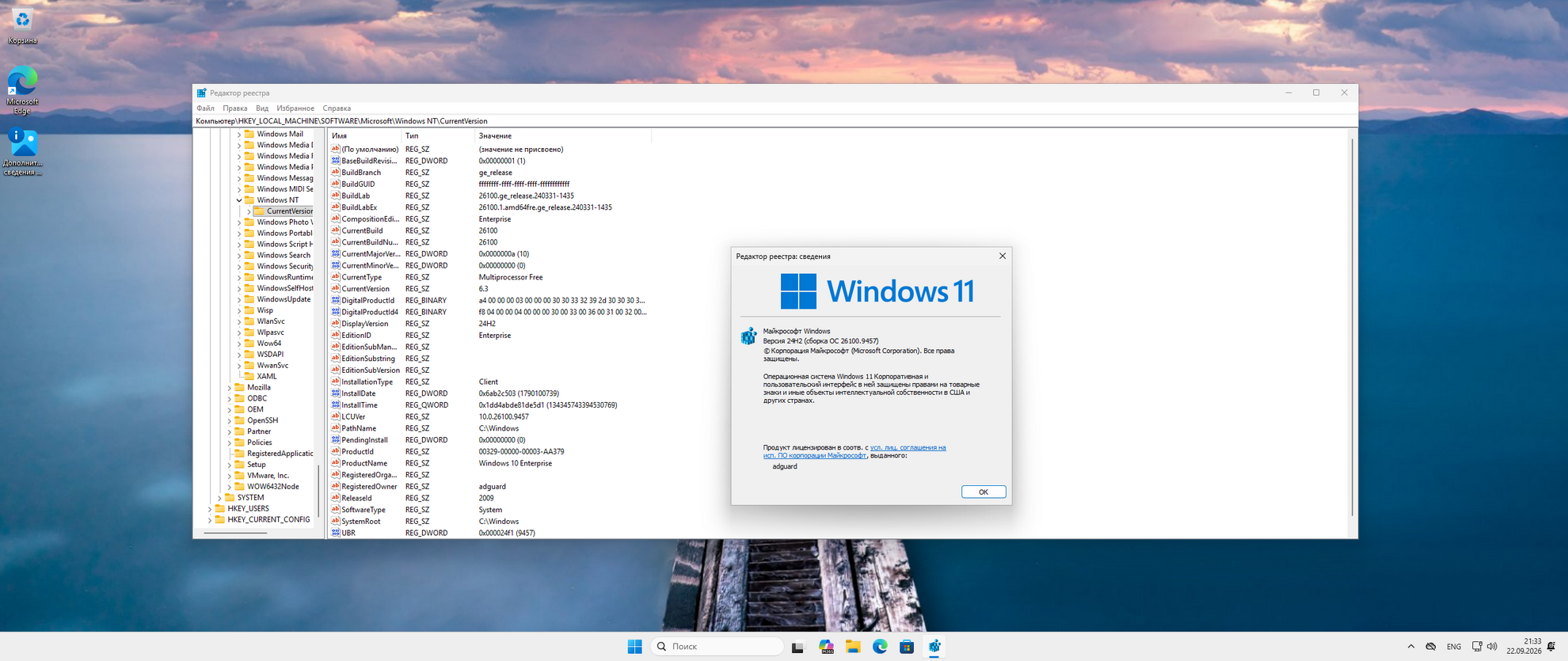
Task: Click the LCUVer string value icon
Action: click(336, 416)
